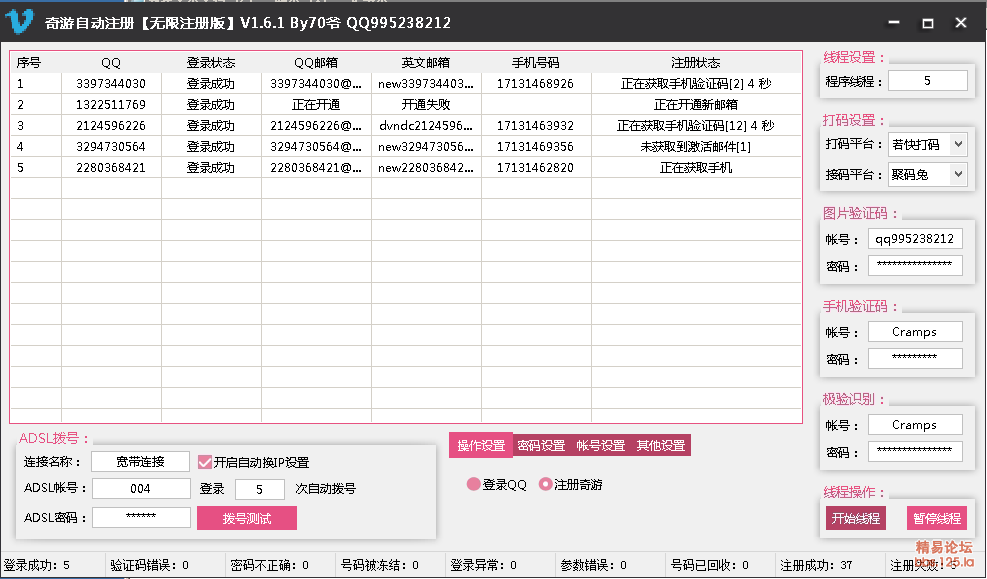Switch to the 密码设置 tab
Screen dimensions: 987x579
[541, 445]
